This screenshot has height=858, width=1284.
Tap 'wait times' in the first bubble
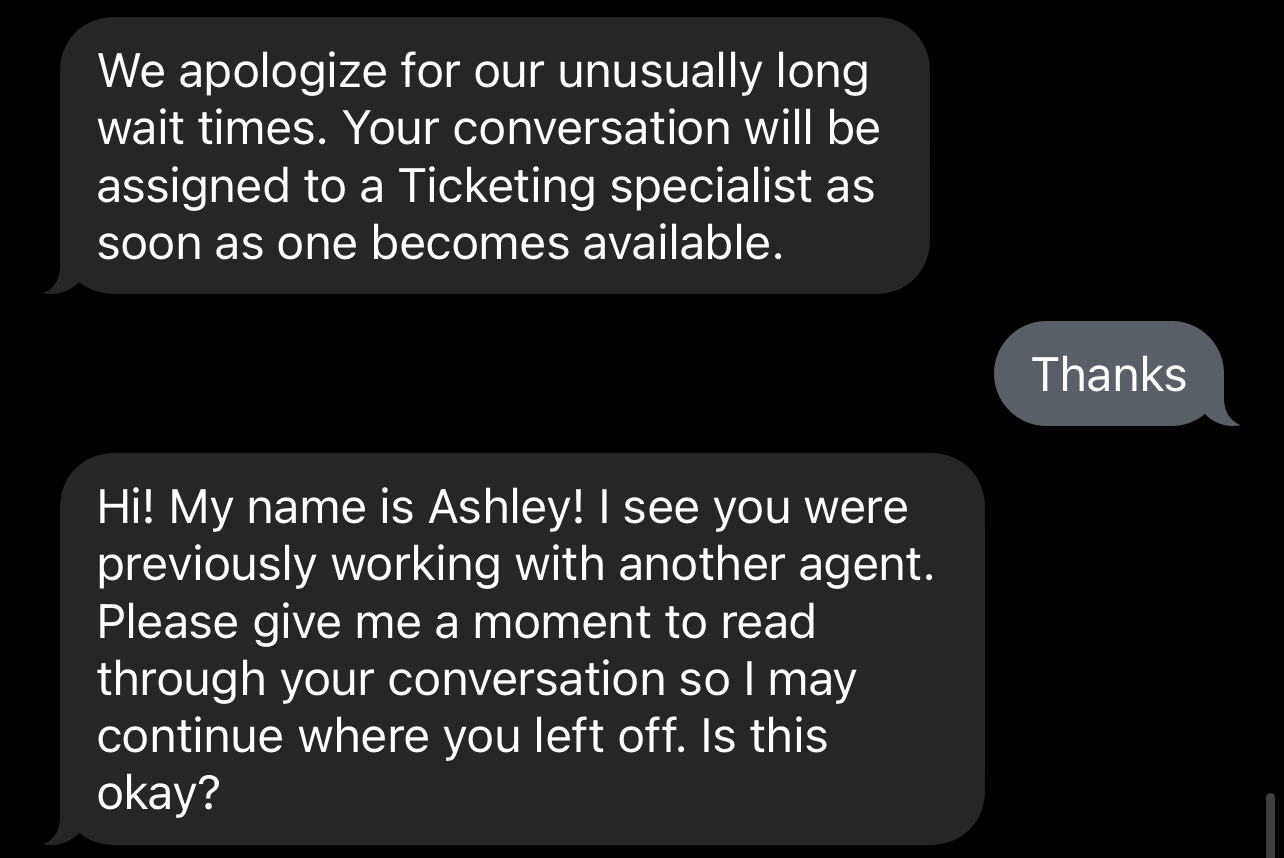click(x=210, y=127)
